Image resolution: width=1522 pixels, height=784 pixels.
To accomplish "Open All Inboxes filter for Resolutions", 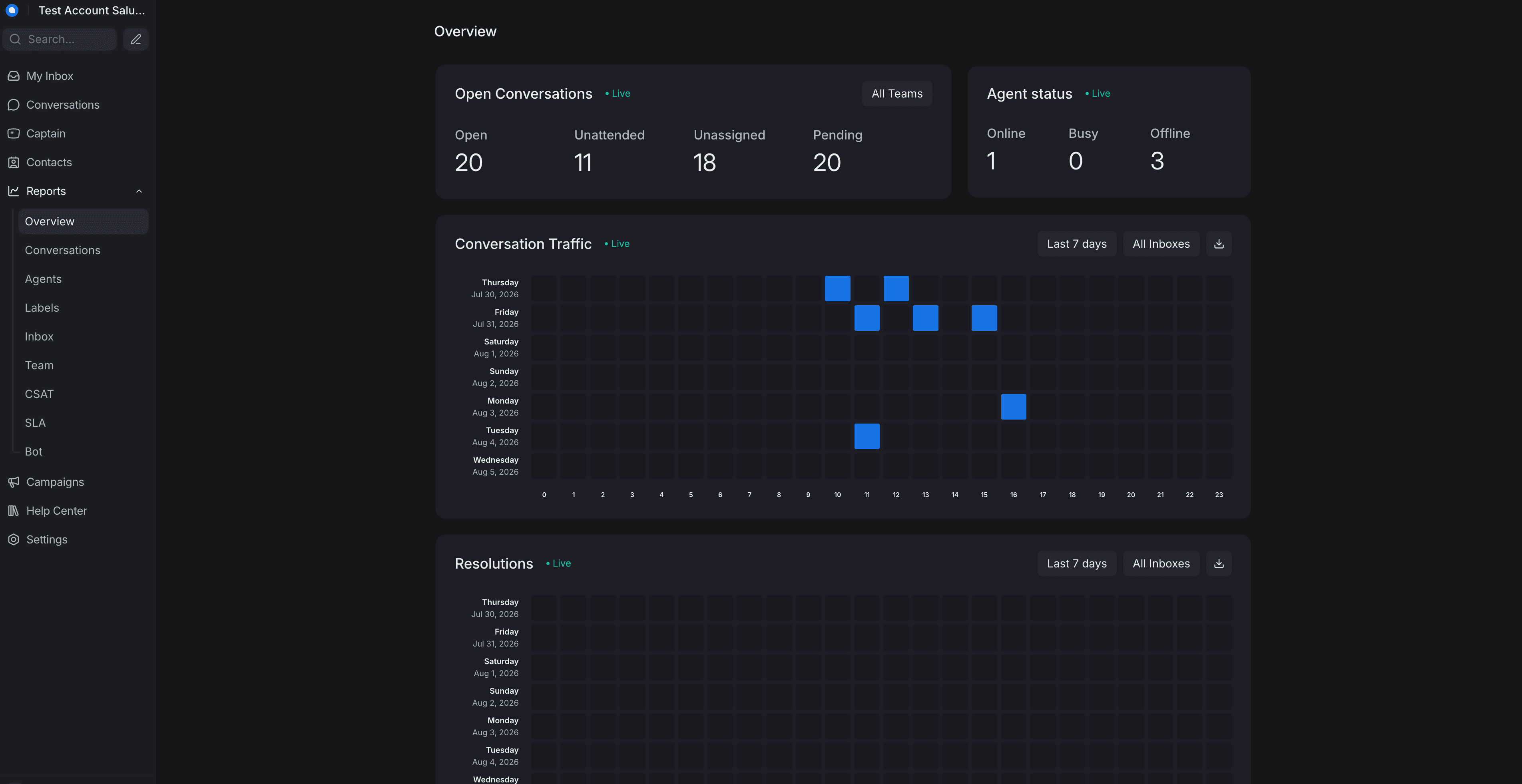I will (x=1160, y=563).
